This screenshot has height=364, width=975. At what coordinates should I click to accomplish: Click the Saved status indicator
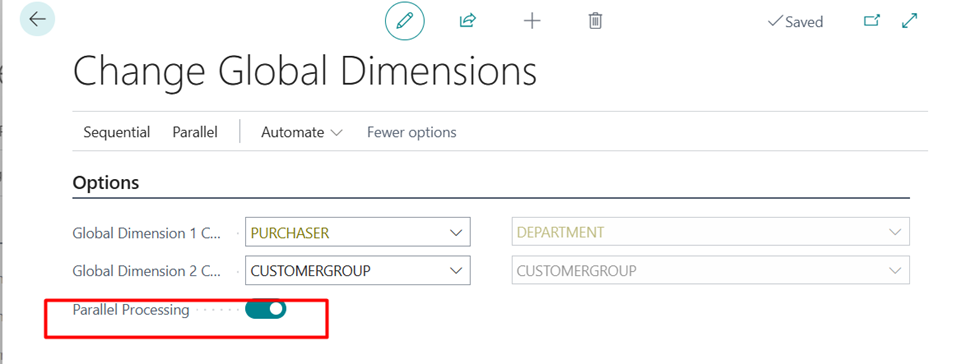point(795,22)
